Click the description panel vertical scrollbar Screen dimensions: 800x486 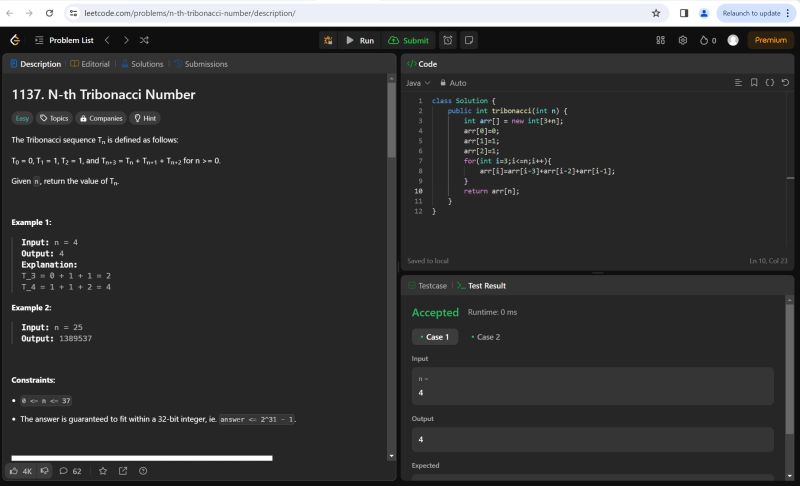point(391,200)
